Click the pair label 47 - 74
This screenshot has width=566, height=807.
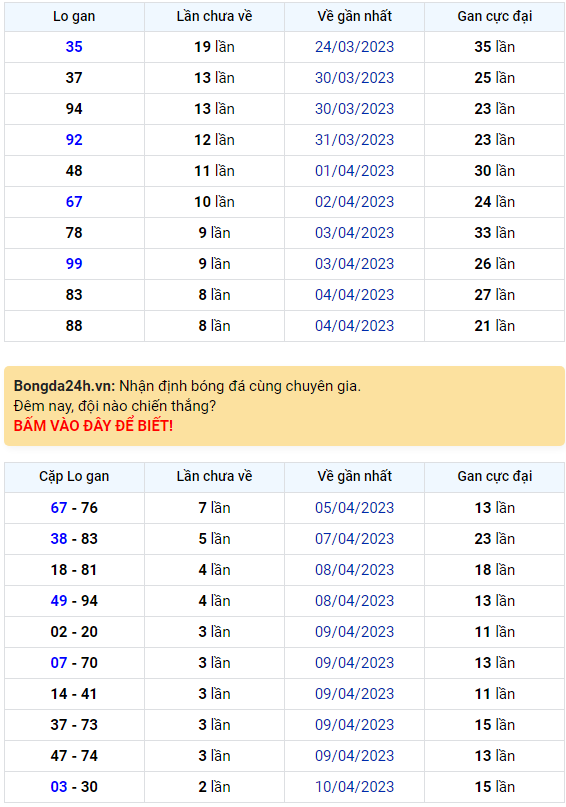(x=74, y=756)
